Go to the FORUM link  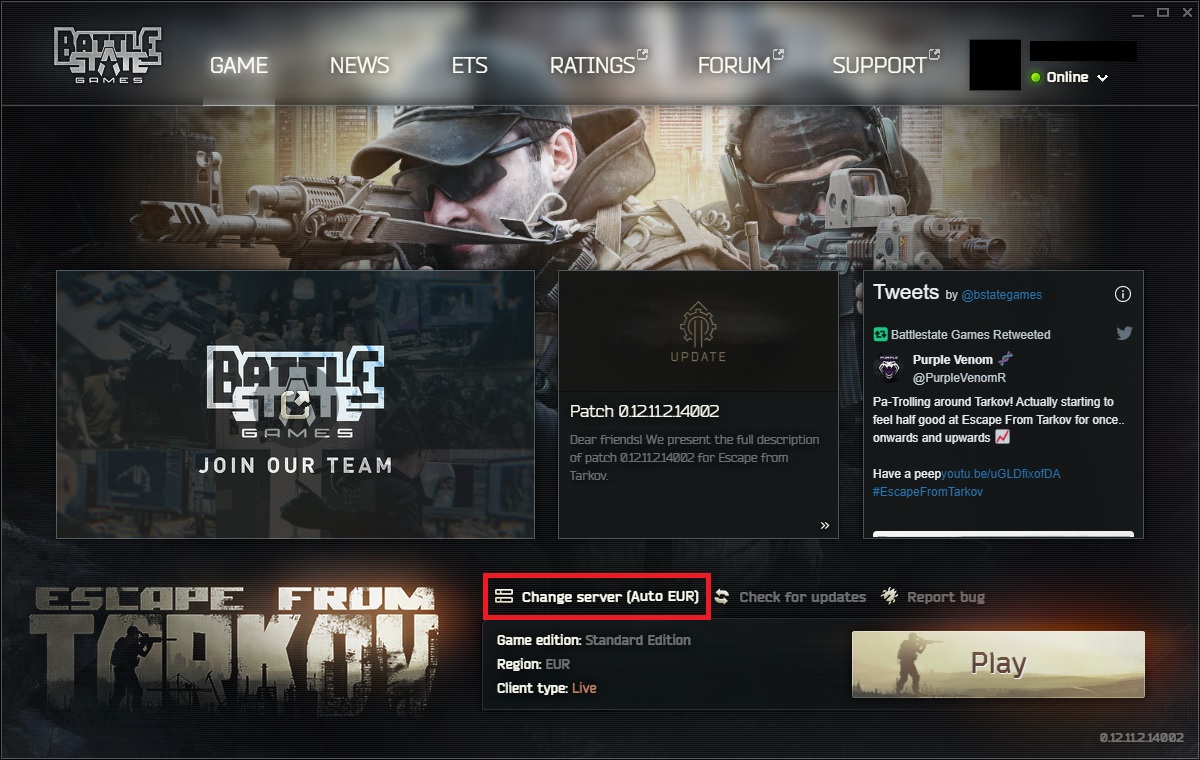(x=740, y=64)
